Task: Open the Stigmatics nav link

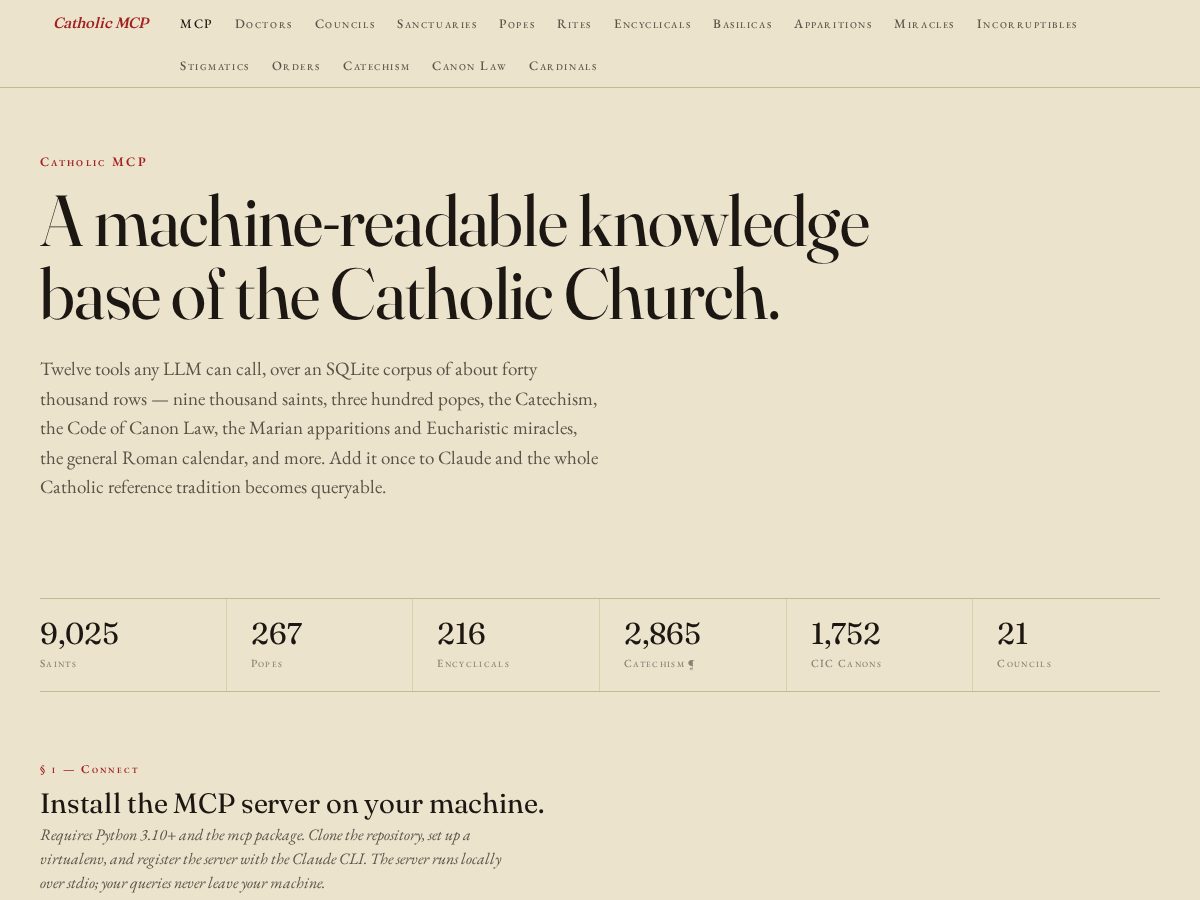Action: tap(215, 66)
